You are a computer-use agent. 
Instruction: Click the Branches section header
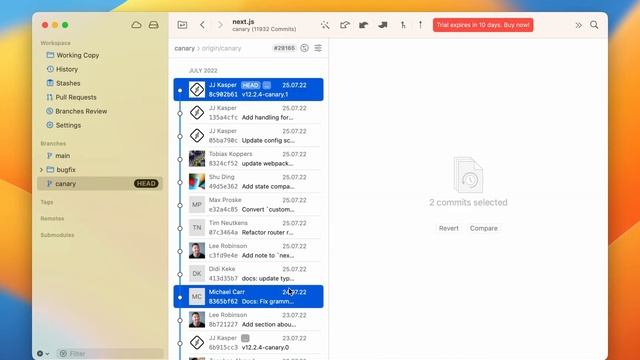[53, 143]
